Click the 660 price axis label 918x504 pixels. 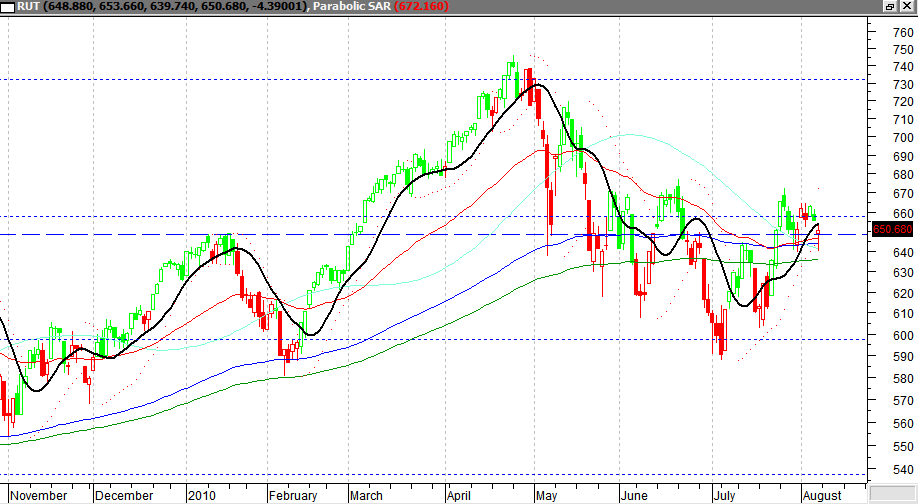[903, 214]
